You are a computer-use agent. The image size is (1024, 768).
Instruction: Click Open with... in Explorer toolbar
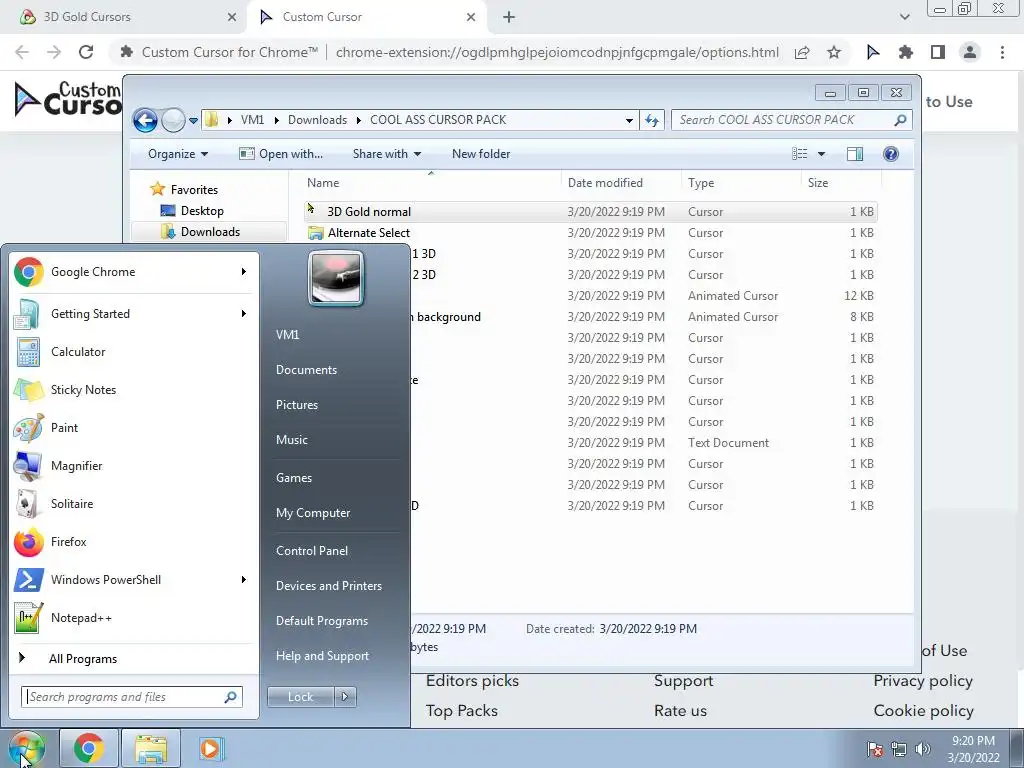[281, 154]
